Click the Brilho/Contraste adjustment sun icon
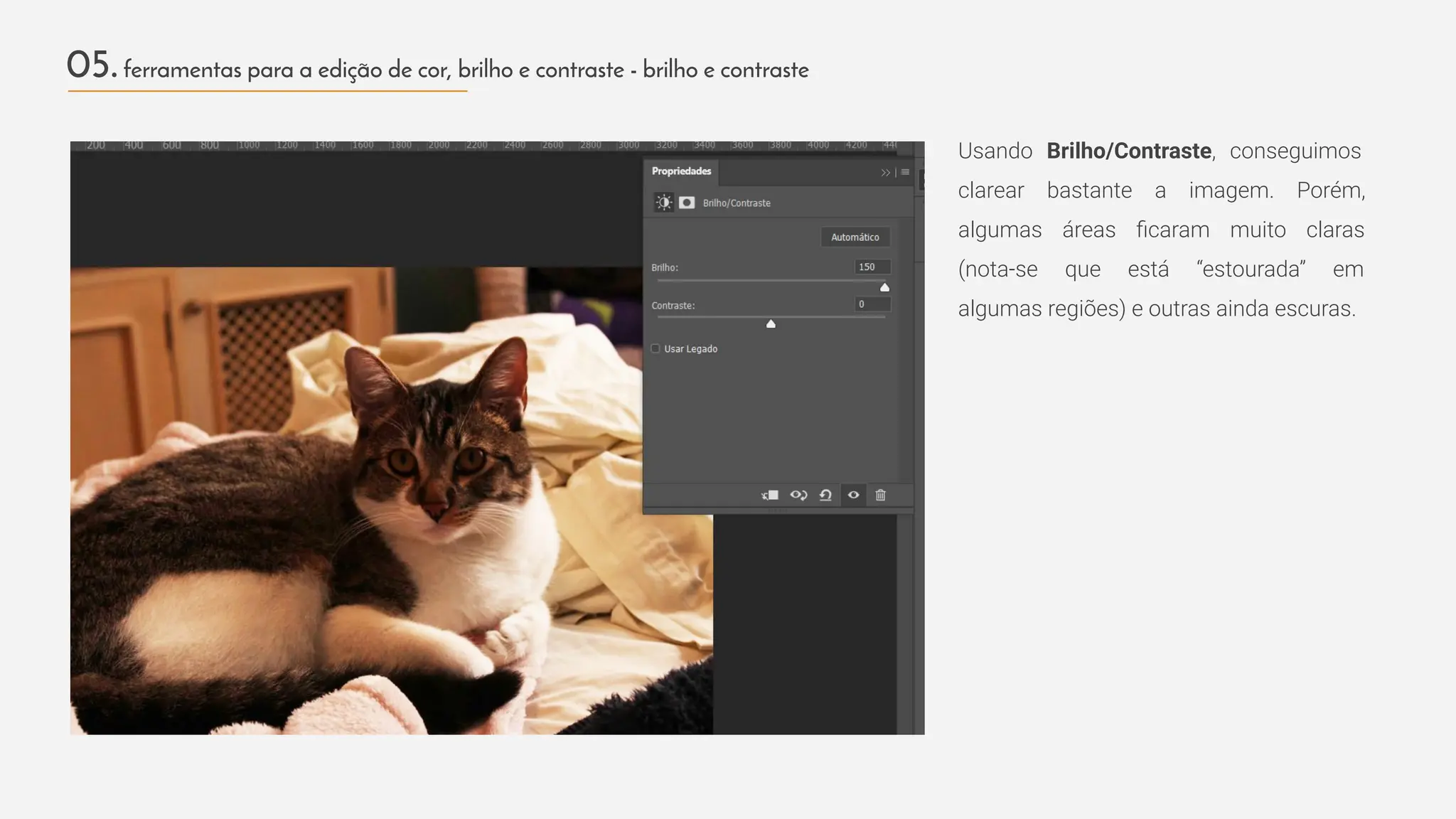 click(663, 203)
